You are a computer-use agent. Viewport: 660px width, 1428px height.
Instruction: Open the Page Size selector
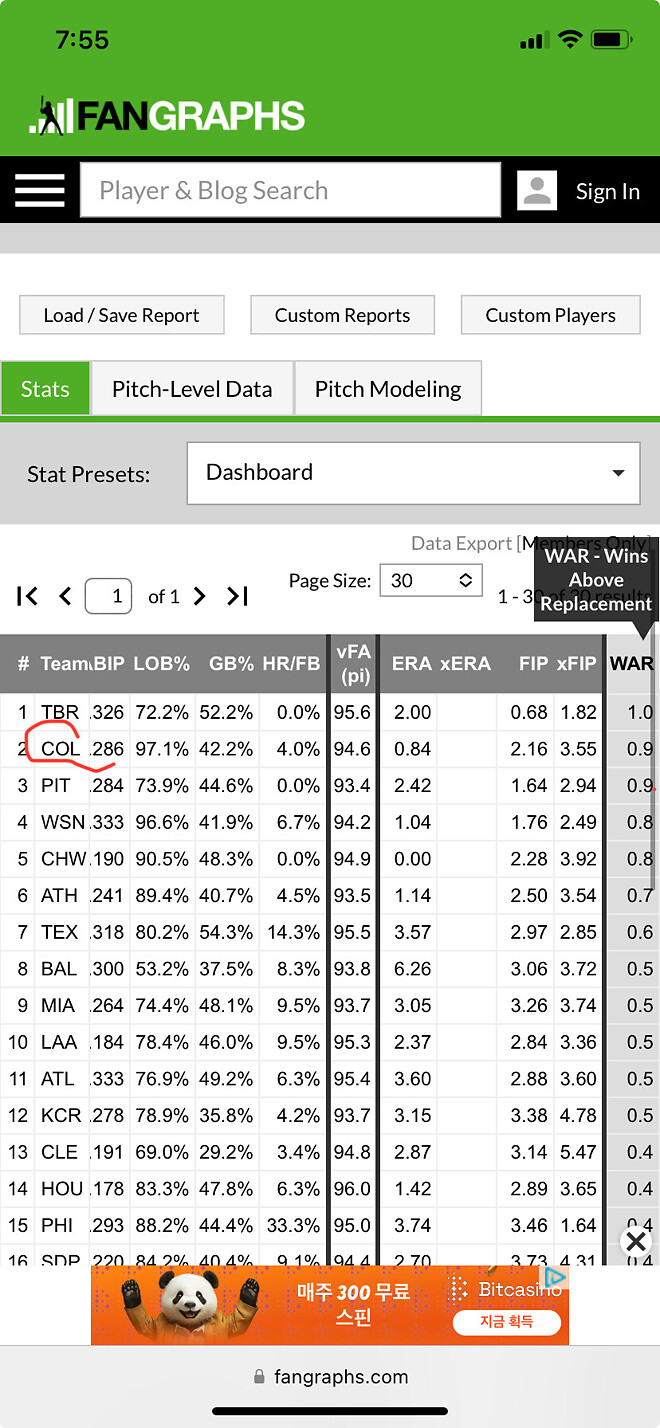pyautogui.click(x=431, y=580)
